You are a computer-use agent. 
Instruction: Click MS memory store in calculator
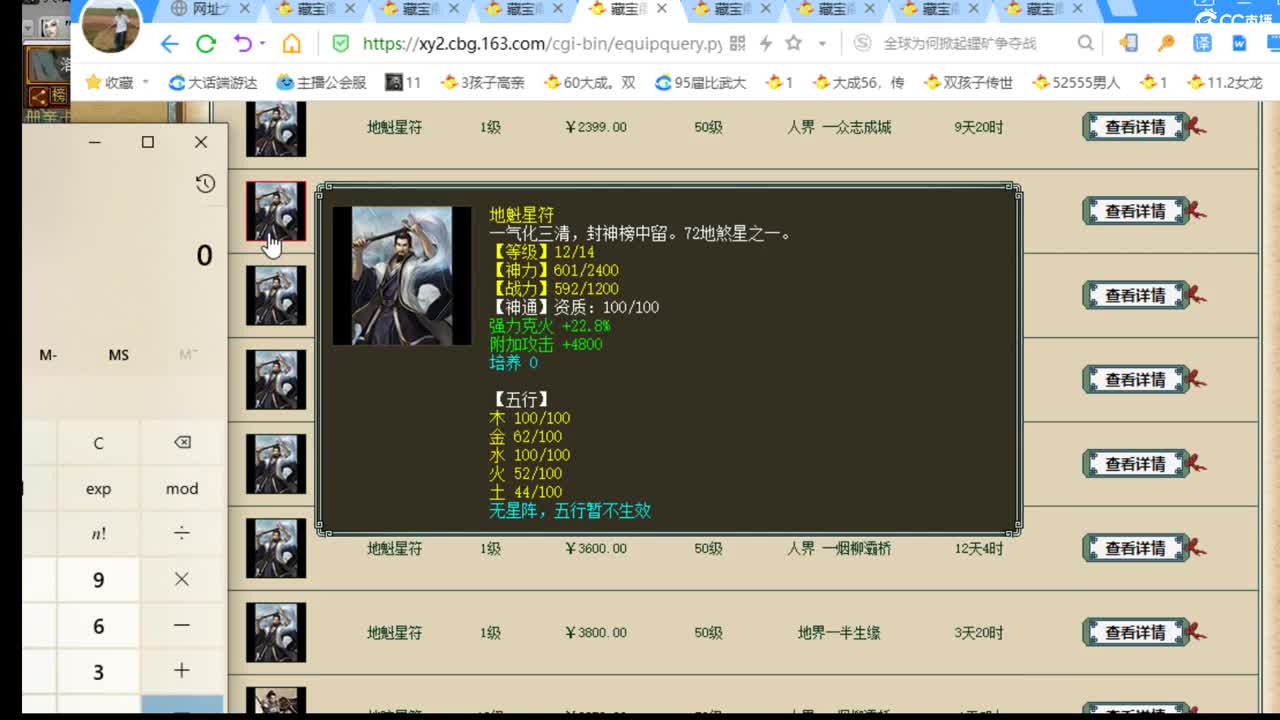click(118, 355)
